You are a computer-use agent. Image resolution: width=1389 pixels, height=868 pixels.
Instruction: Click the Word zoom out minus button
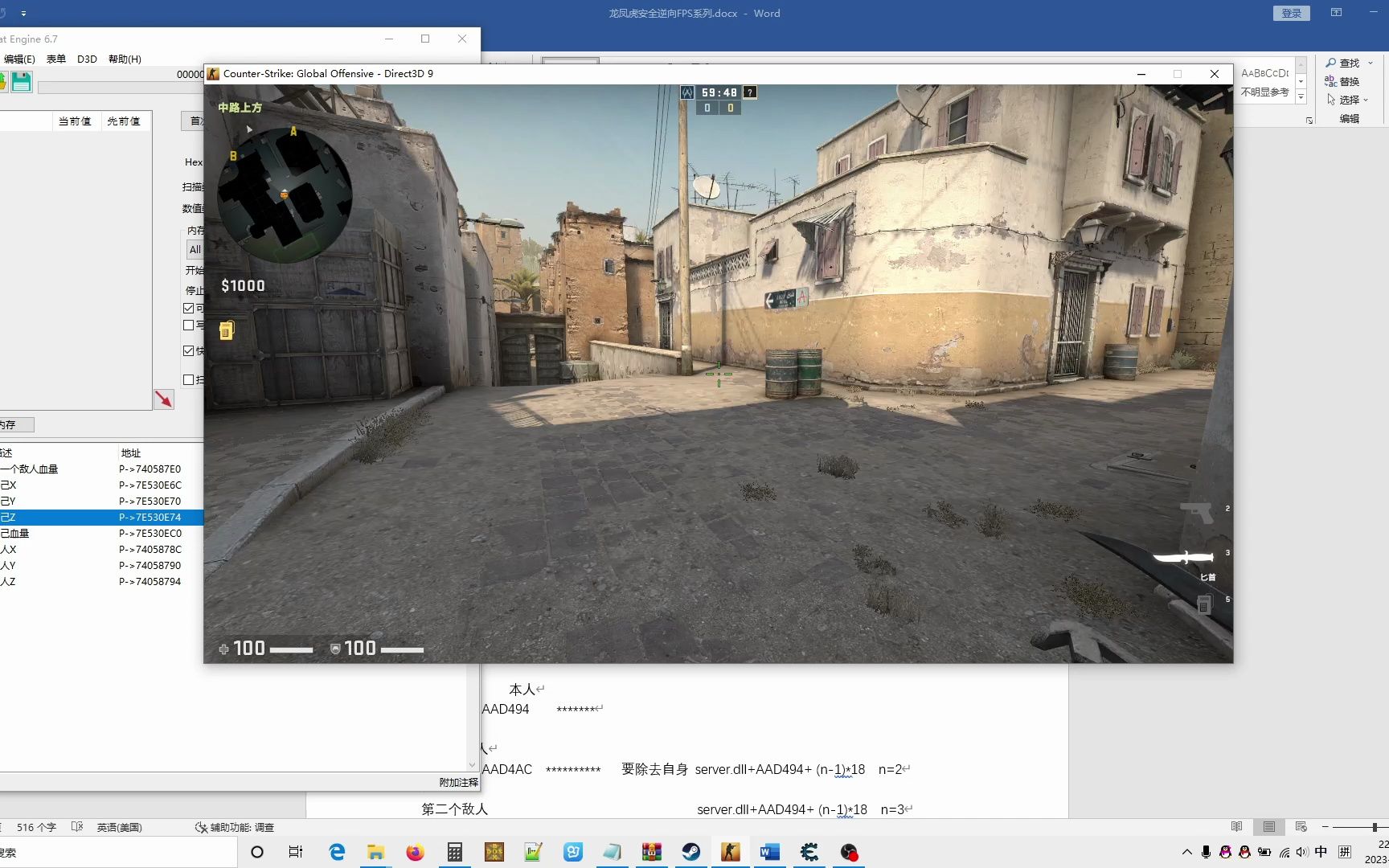click(1325, 827)
